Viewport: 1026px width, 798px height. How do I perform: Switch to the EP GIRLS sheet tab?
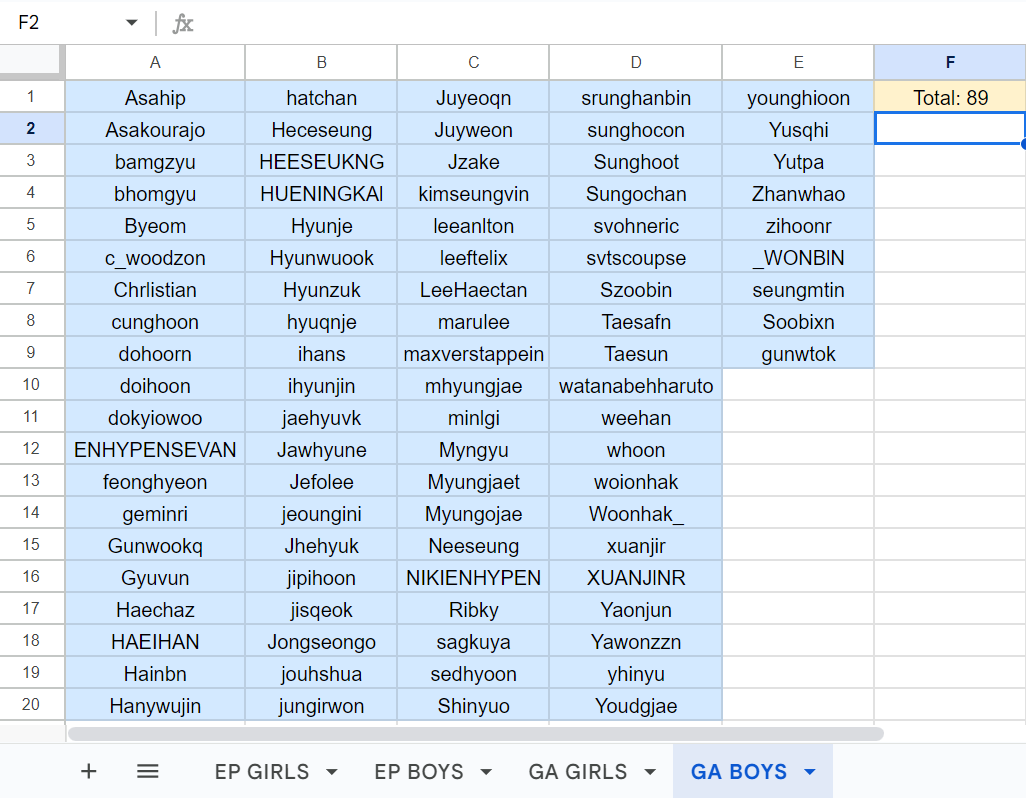(262, 772)
